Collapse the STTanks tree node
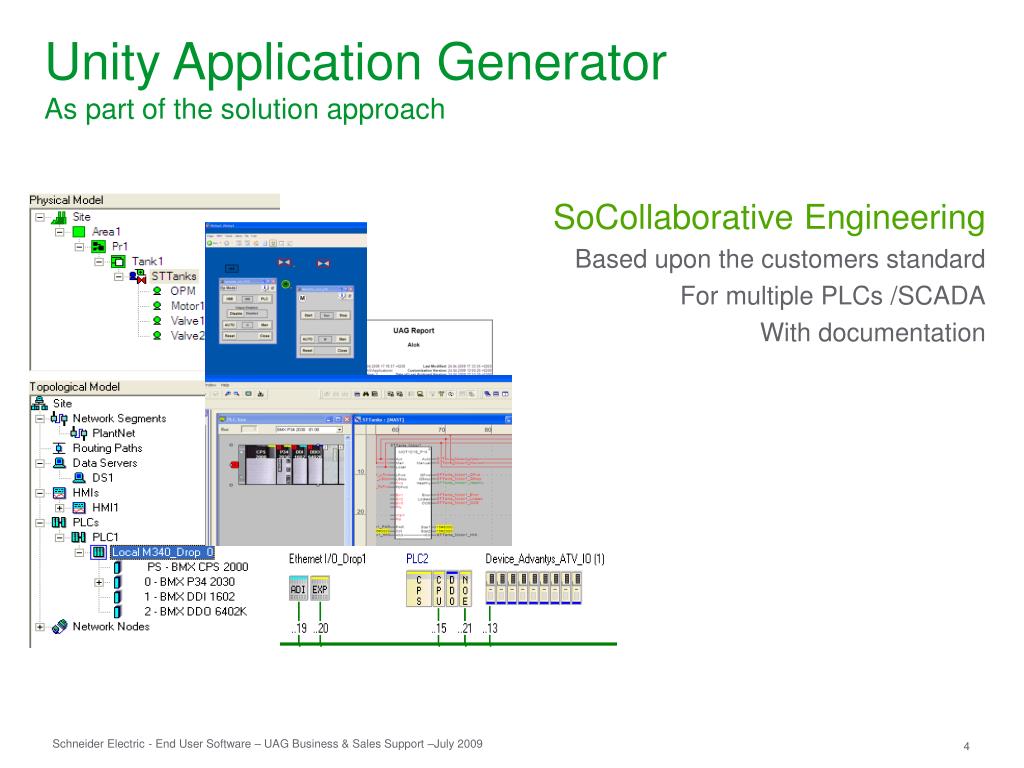 [118, 277]
